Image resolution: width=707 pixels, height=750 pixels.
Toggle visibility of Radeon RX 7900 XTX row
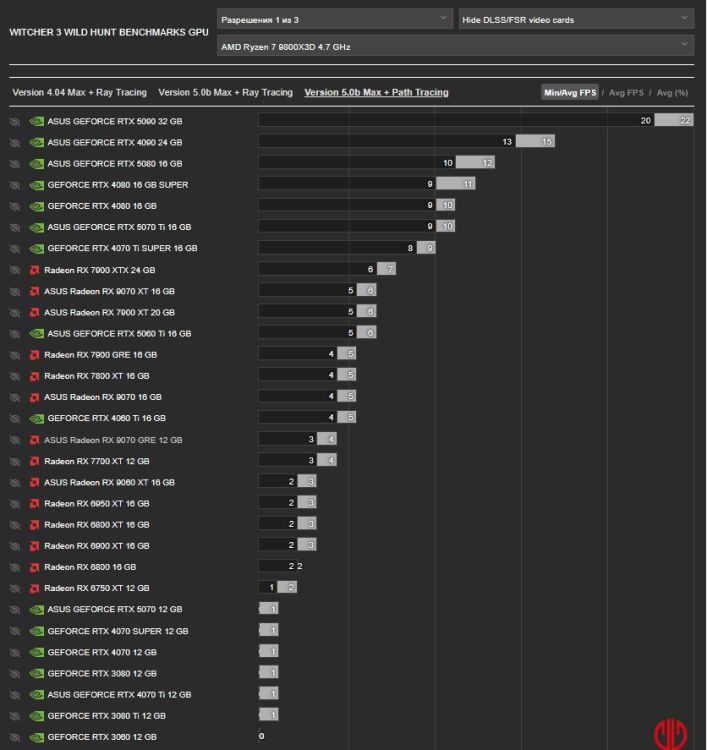coord(15,270)
